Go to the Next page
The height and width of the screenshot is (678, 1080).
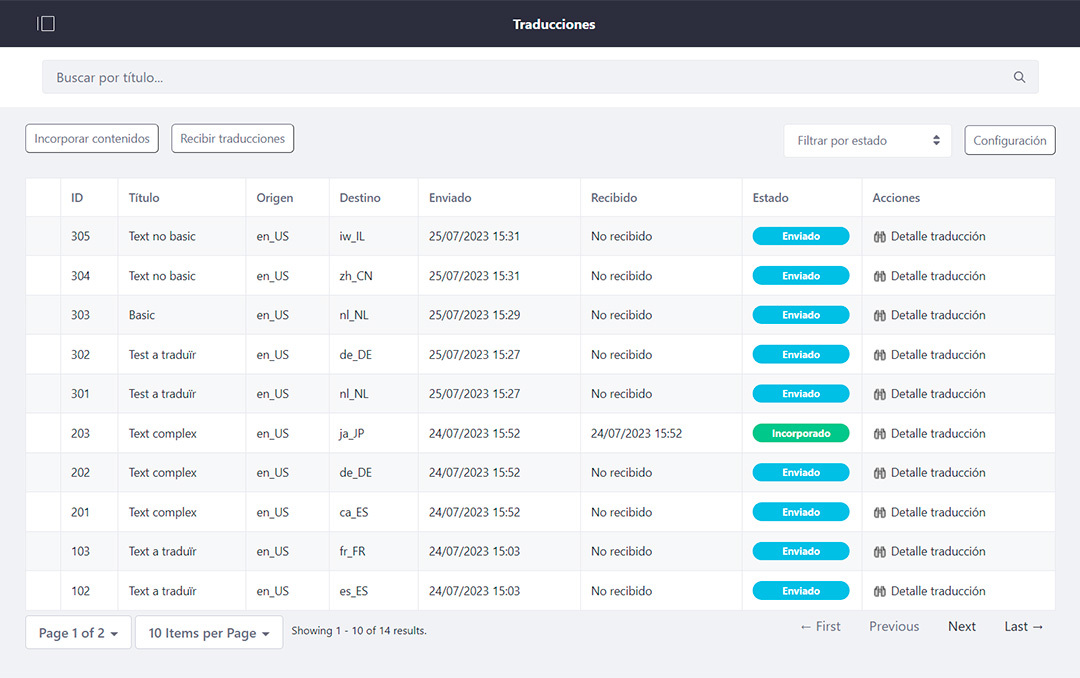click(x=962, y=626)
